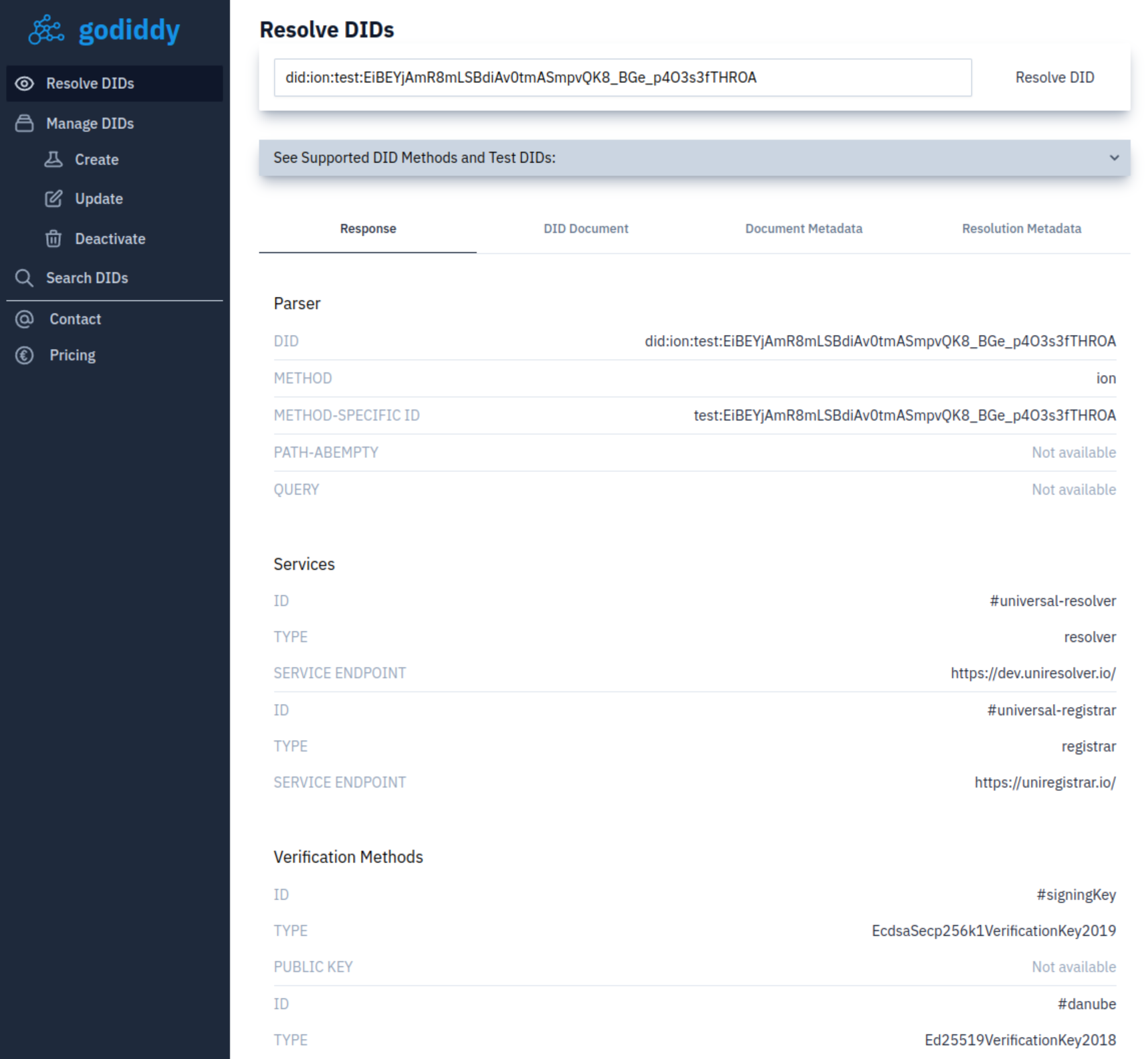This screenshot has height=1059, width=1148.
Task: Click the METHOD-SPECIFIC ID value
Action: [905, 415]
